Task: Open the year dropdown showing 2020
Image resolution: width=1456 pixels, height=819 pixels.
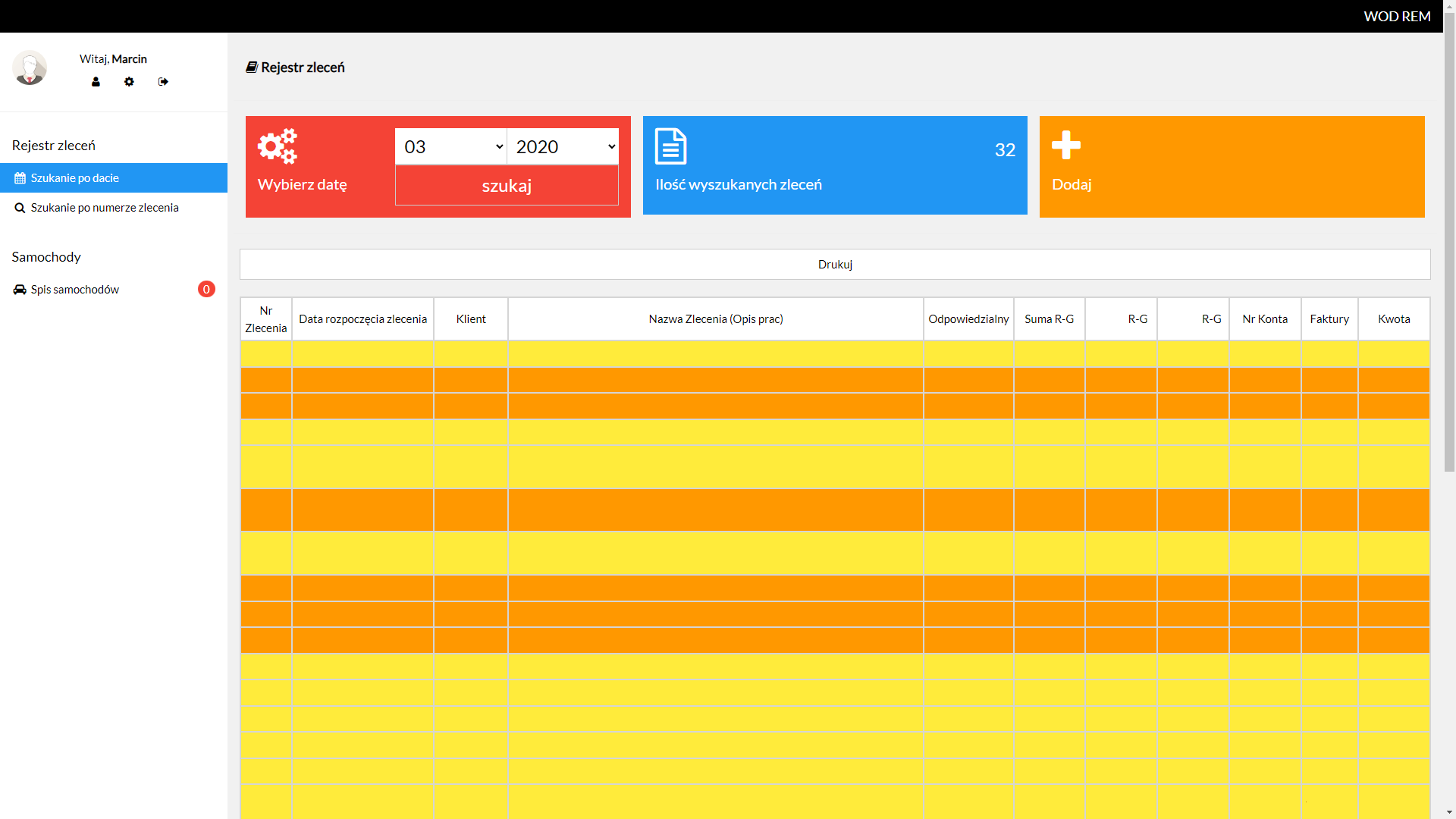Action: pyautogui.click(x=563, y=146)
